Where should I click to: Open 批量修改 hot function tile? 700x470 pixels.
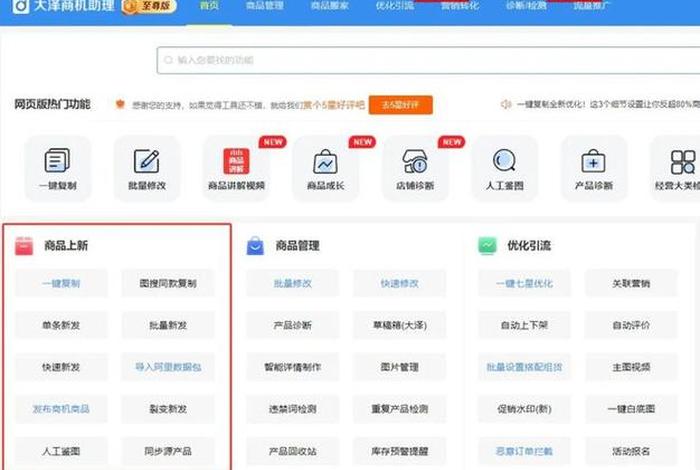(147, 168)
